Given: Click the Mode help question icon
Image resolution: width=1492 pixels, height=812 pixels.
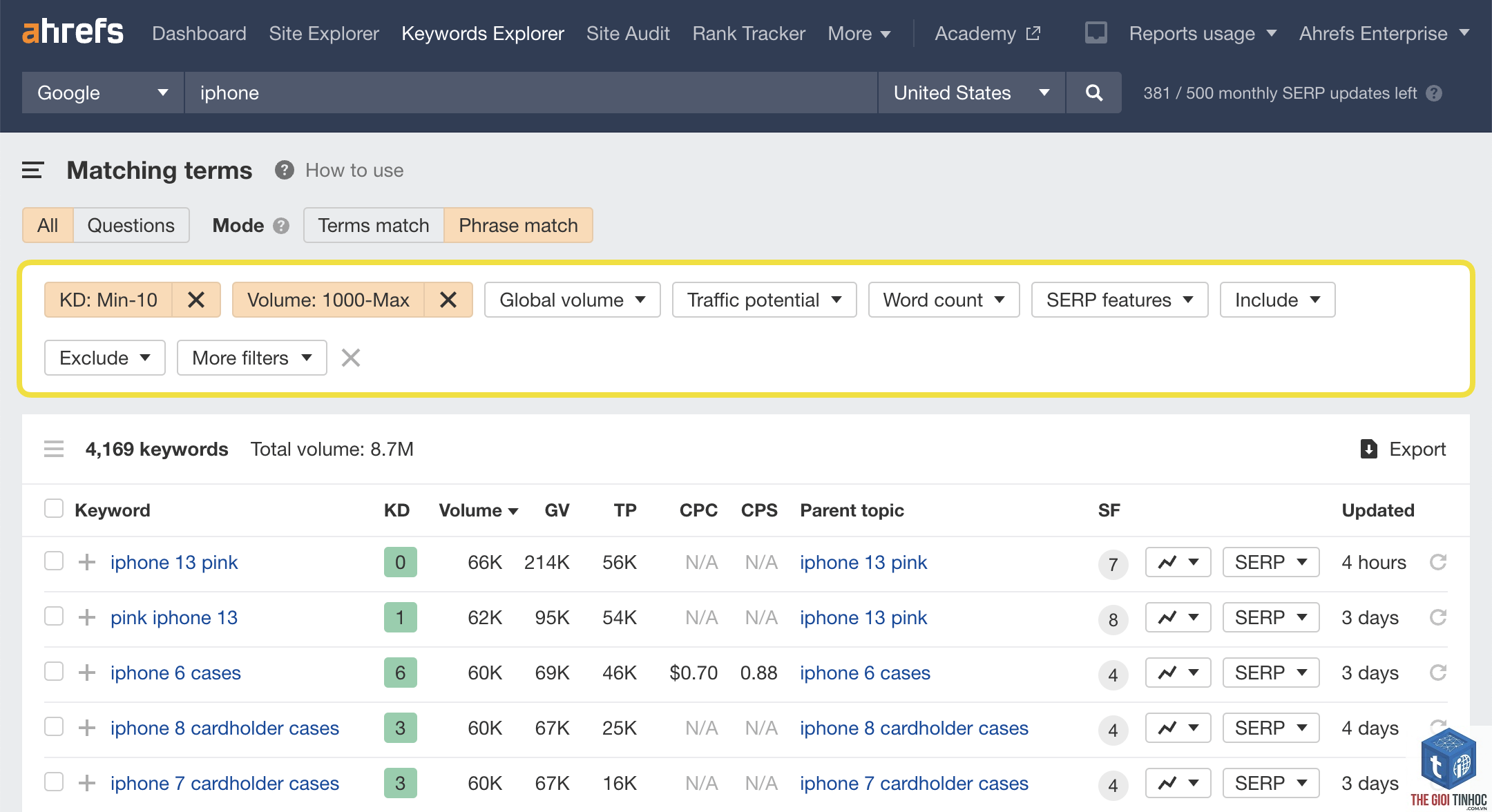Looking at the screenshot, I should coord(281,226).
